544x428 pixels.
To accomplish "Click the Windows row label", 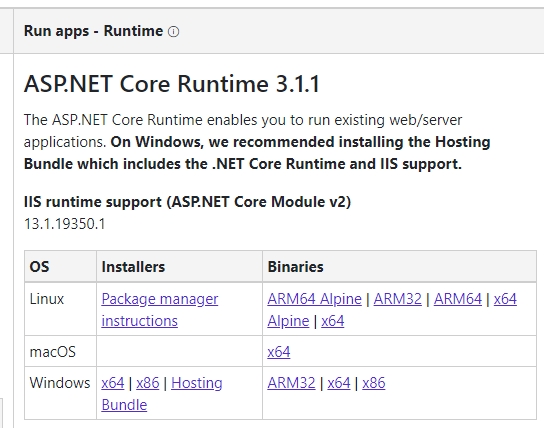I will (x=60, y=383).
